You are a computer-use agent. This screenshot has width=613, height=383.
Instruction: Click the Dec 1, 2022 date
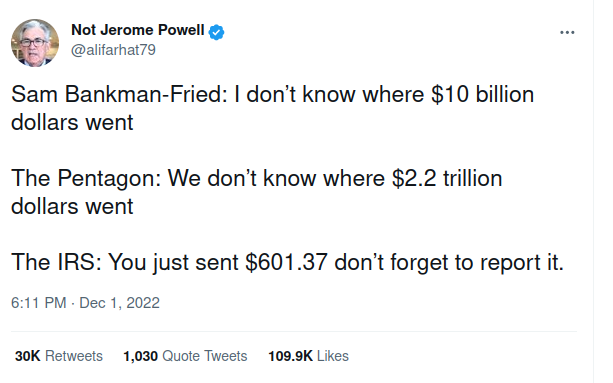(119, 303)
